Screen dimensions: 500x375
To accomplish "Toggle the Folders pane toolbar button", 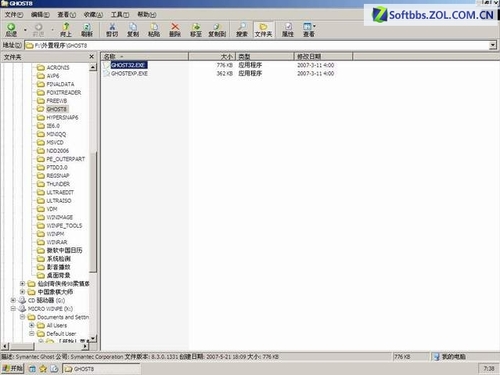I will (263, 30).
